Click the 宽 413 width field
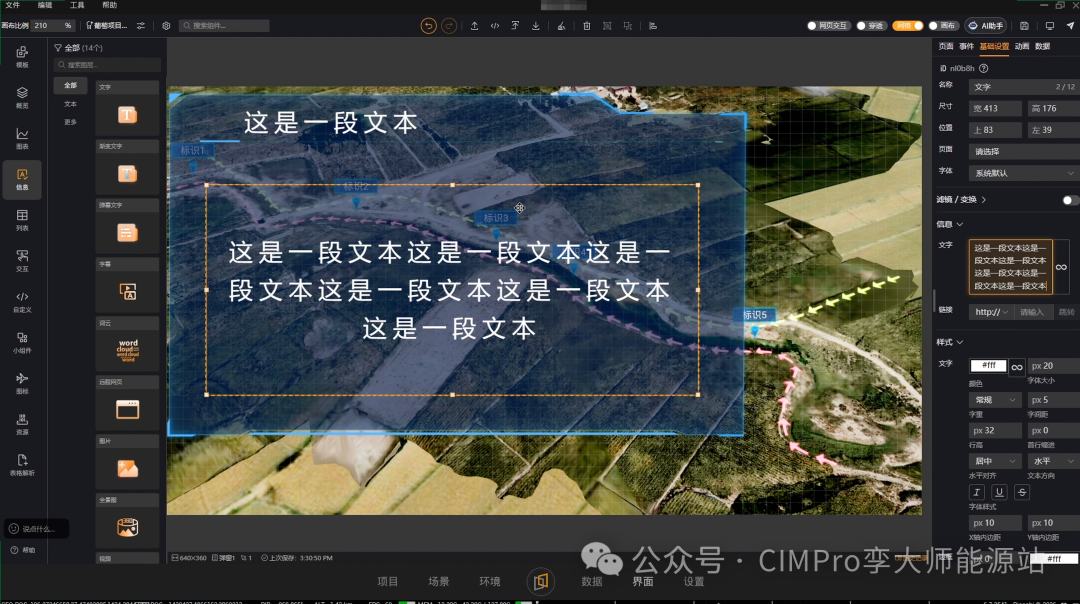1080x604 pixels. [995, 108]
